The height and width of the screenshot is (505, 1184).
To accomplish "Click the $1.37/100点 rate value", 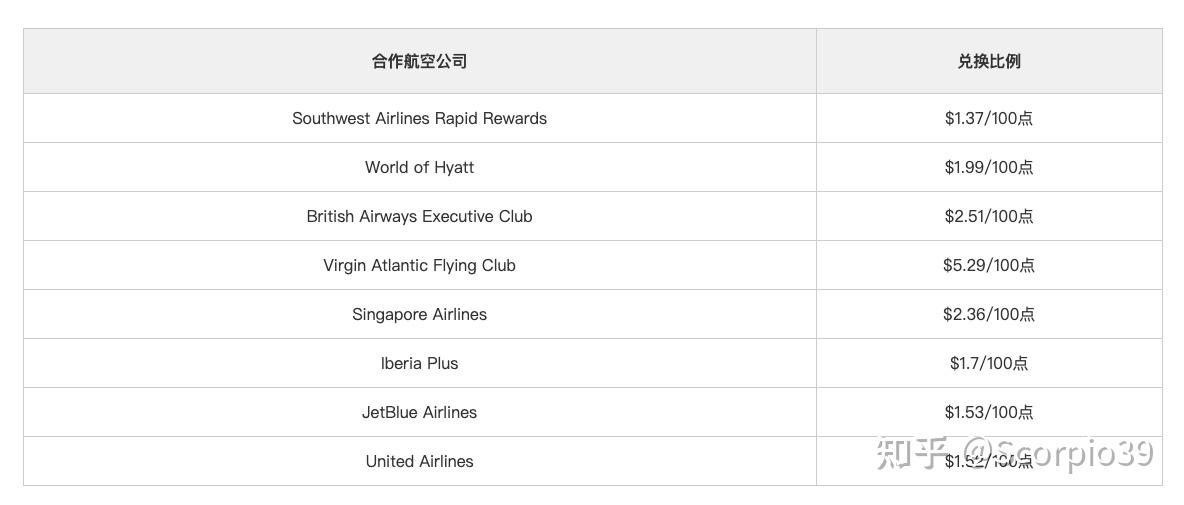I will pyautogui.click(x=988, y=118).
